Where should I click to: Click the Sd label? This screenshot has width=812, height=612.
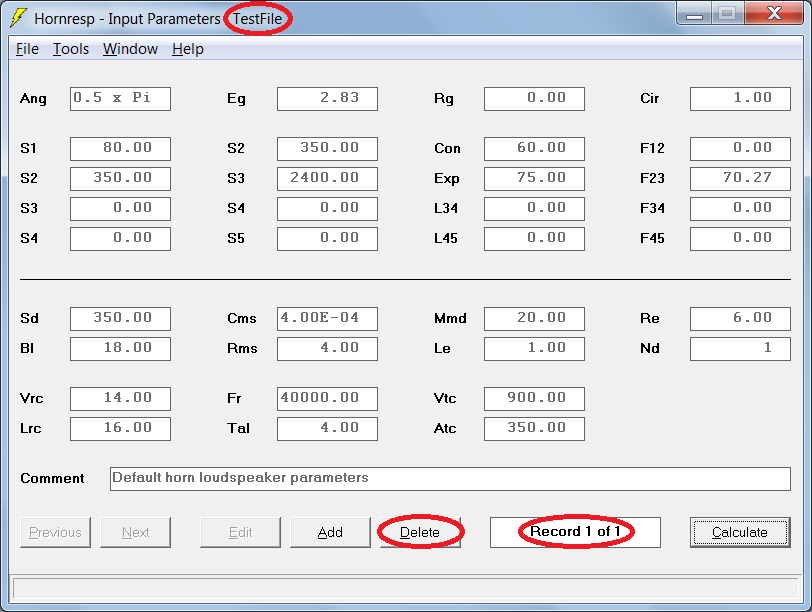[29, 318]
